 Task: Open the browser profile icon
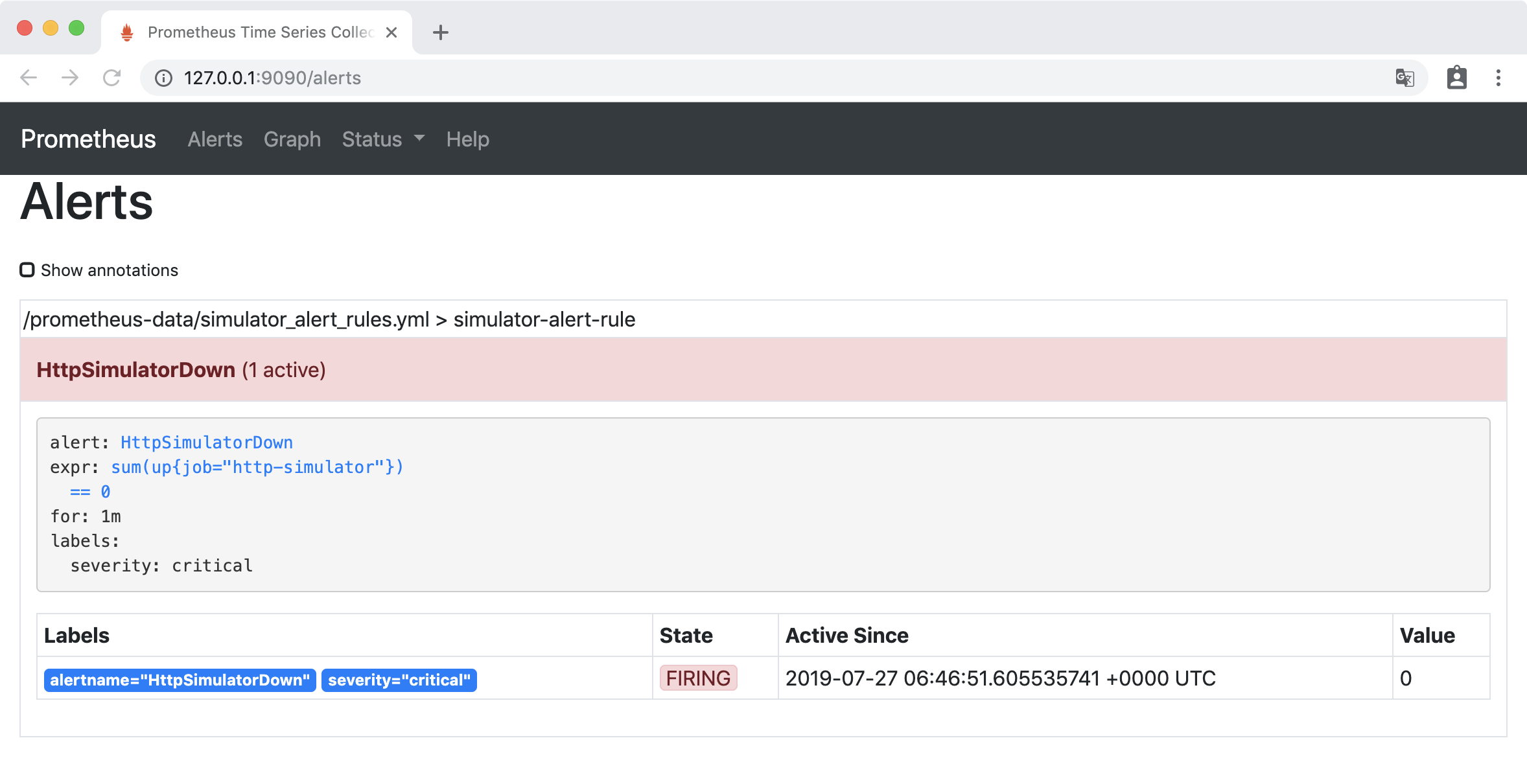coord(1456,78)
